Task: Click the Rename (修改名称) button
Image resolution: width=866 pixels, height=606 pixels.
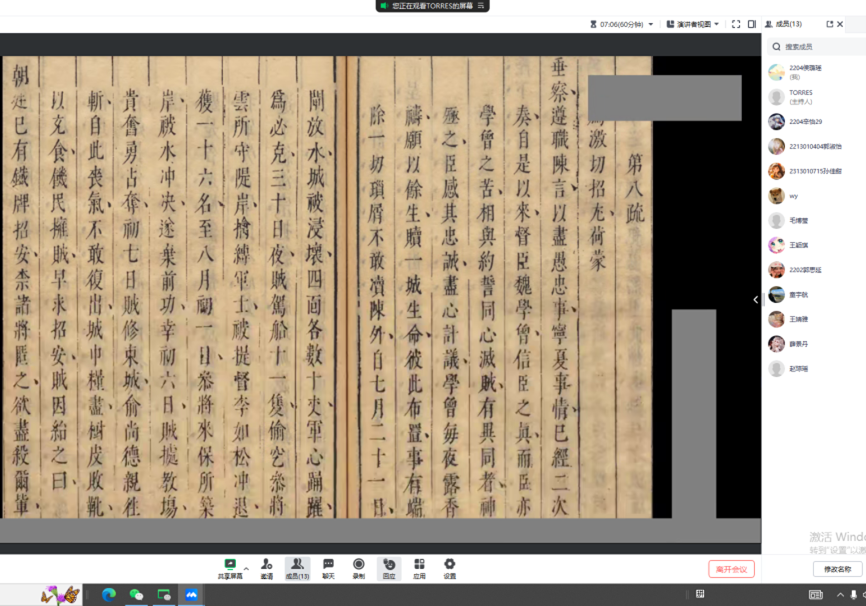Action: coord(837,569)
